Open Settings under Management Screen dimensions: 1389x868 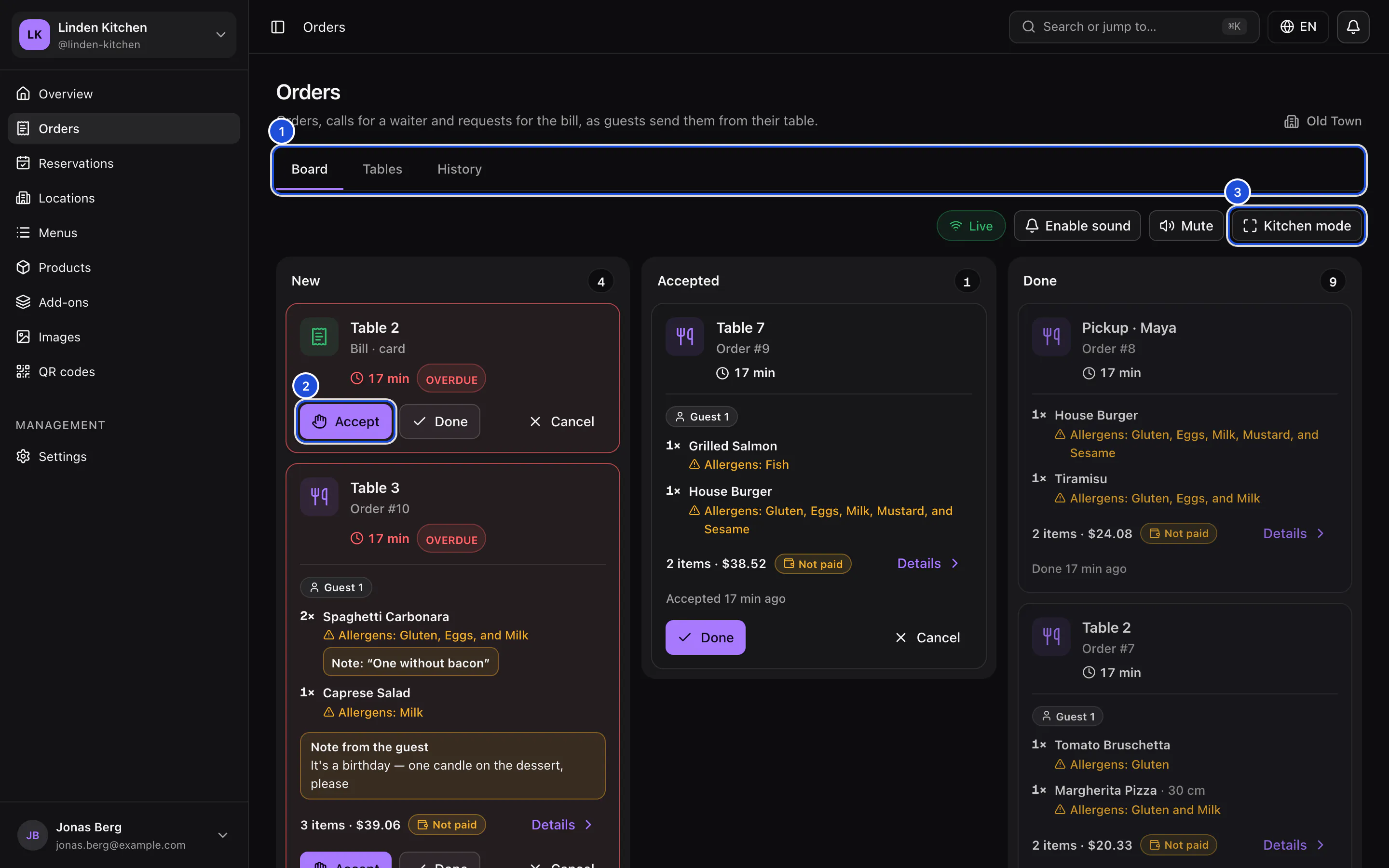point(124,456)
